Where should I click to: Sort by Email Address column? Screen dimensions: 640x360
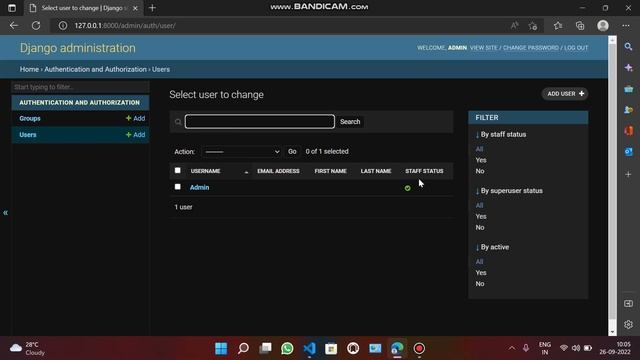(278, 171)
